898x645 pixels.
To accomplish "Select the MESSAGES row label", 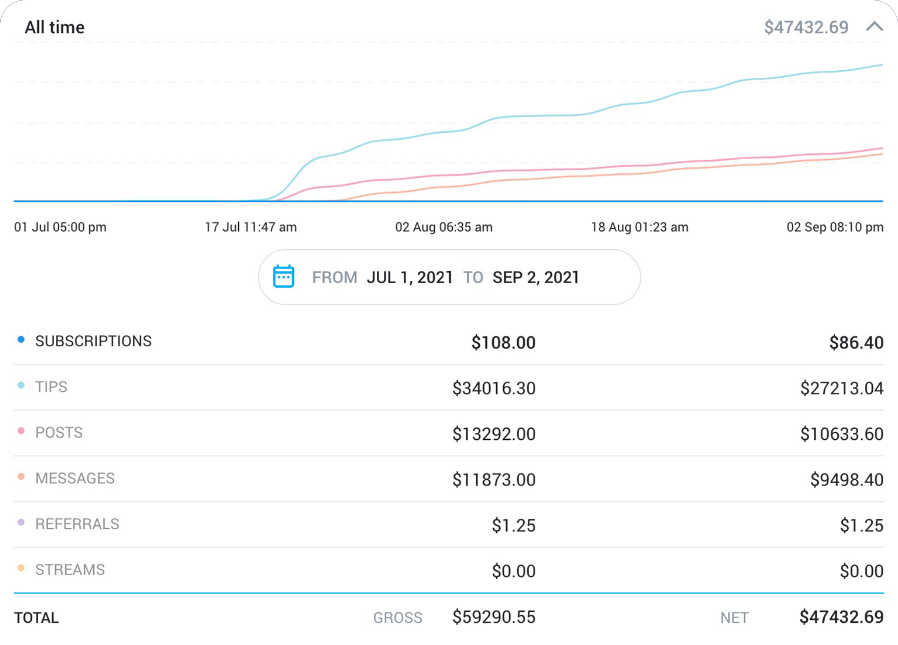I will 75,479.
